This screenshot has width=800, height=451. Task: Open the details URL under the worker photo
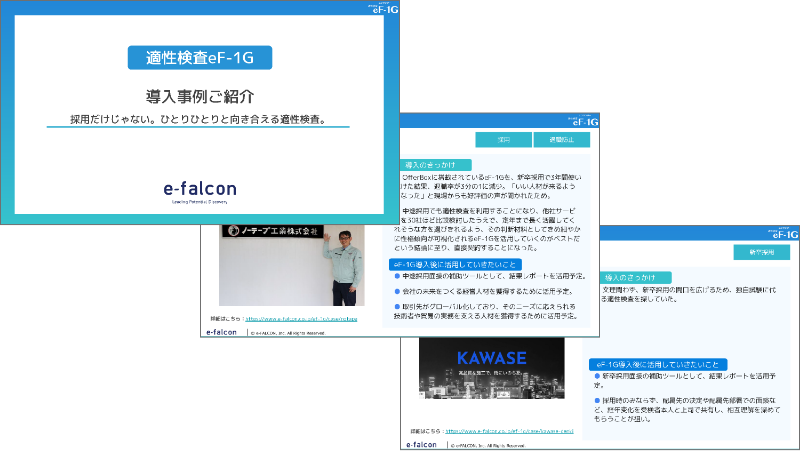coord(300,319)
